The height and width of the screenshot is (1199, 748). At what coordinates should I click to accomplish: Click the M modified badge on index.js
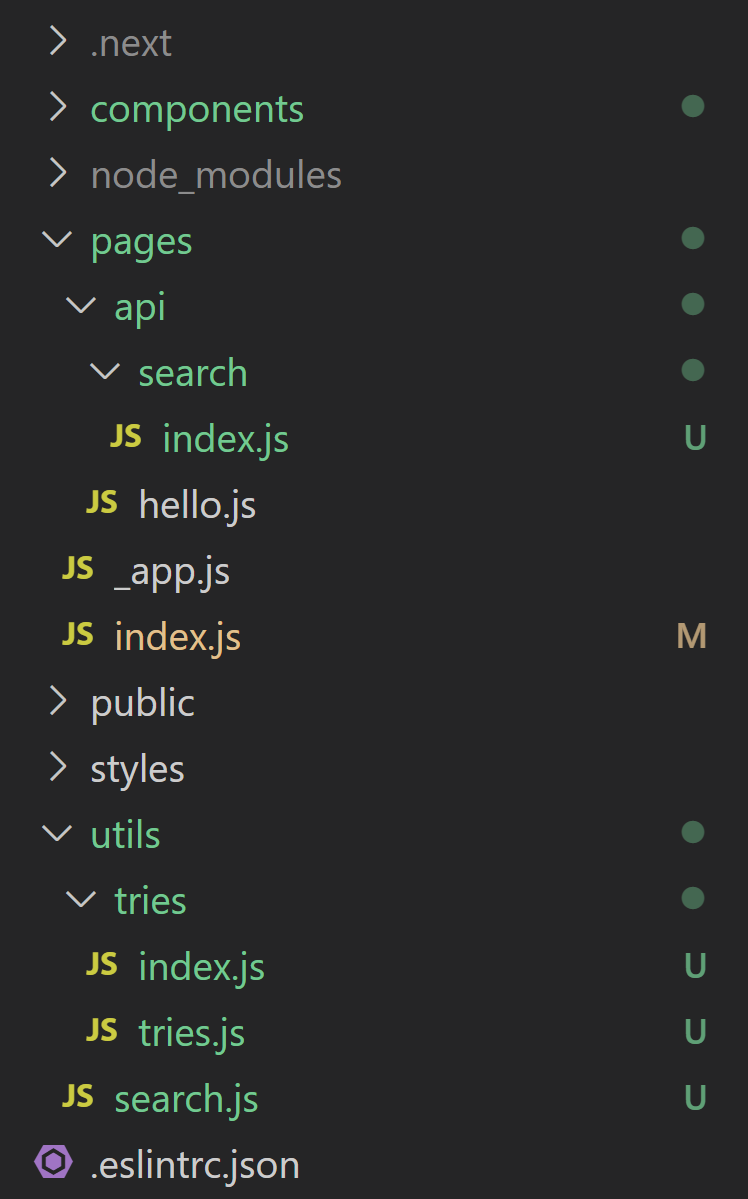point(691,636)
